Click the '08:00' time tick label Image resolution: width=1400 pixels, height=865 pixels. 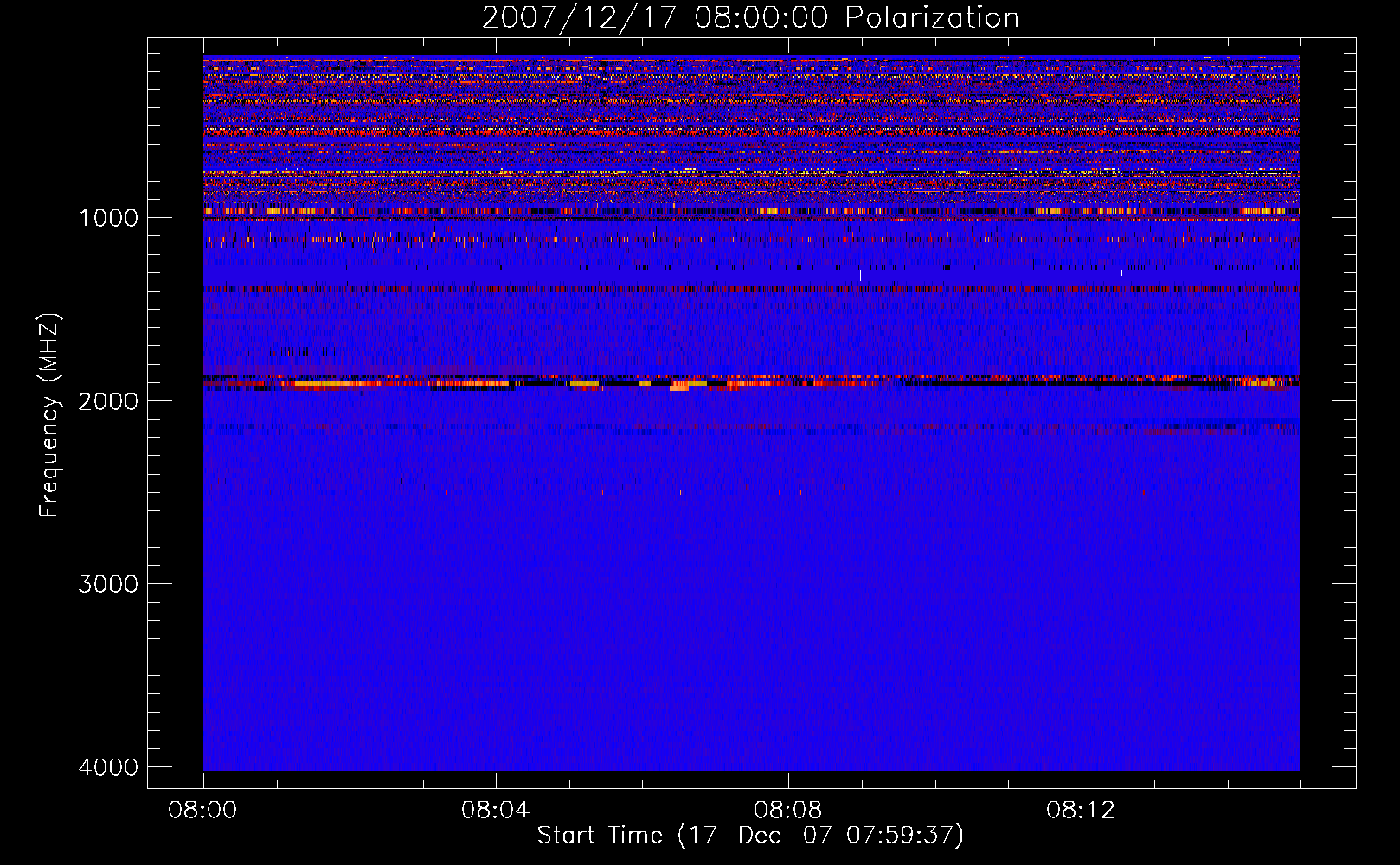pyautogui.click(x=202, y=811)
